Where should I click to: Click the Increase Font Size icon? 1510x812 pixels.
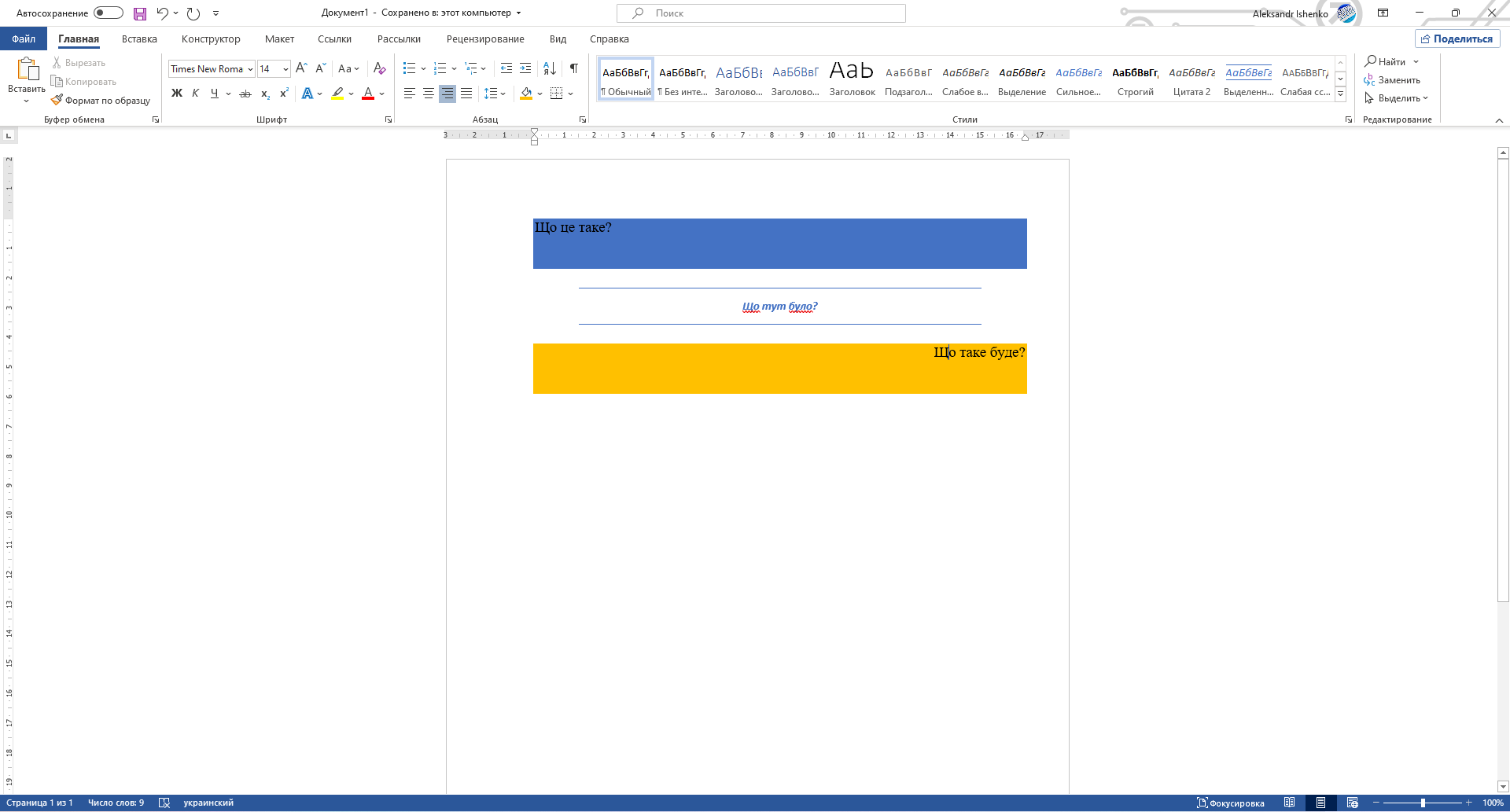pos(301,68)
